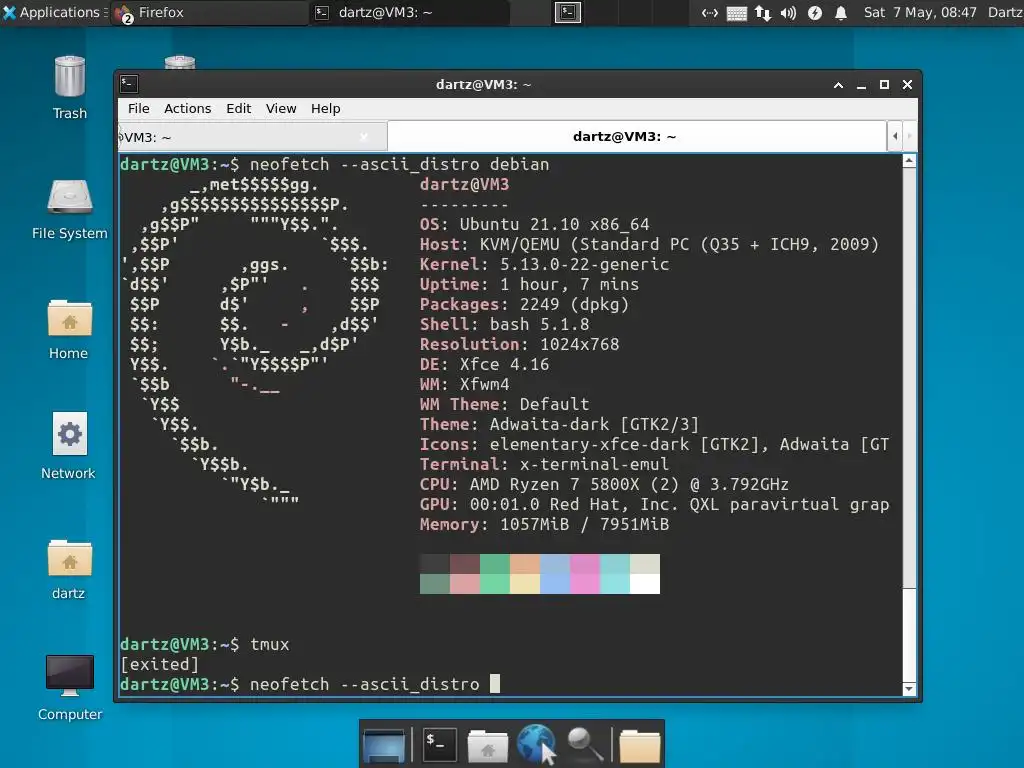Open the home file manager dock icon
Image resolution: width=1024 pixels, height=768 pixels.
click(487, 746)
